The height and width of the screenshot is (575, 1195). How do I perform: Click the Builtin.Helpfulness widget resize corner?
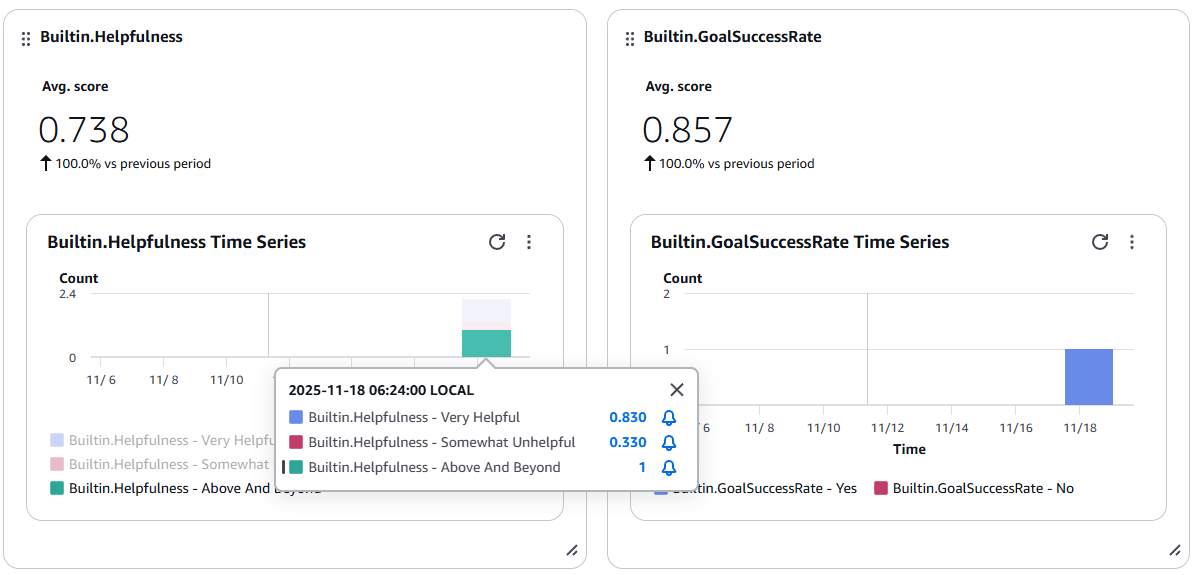(x=572, y=550)
